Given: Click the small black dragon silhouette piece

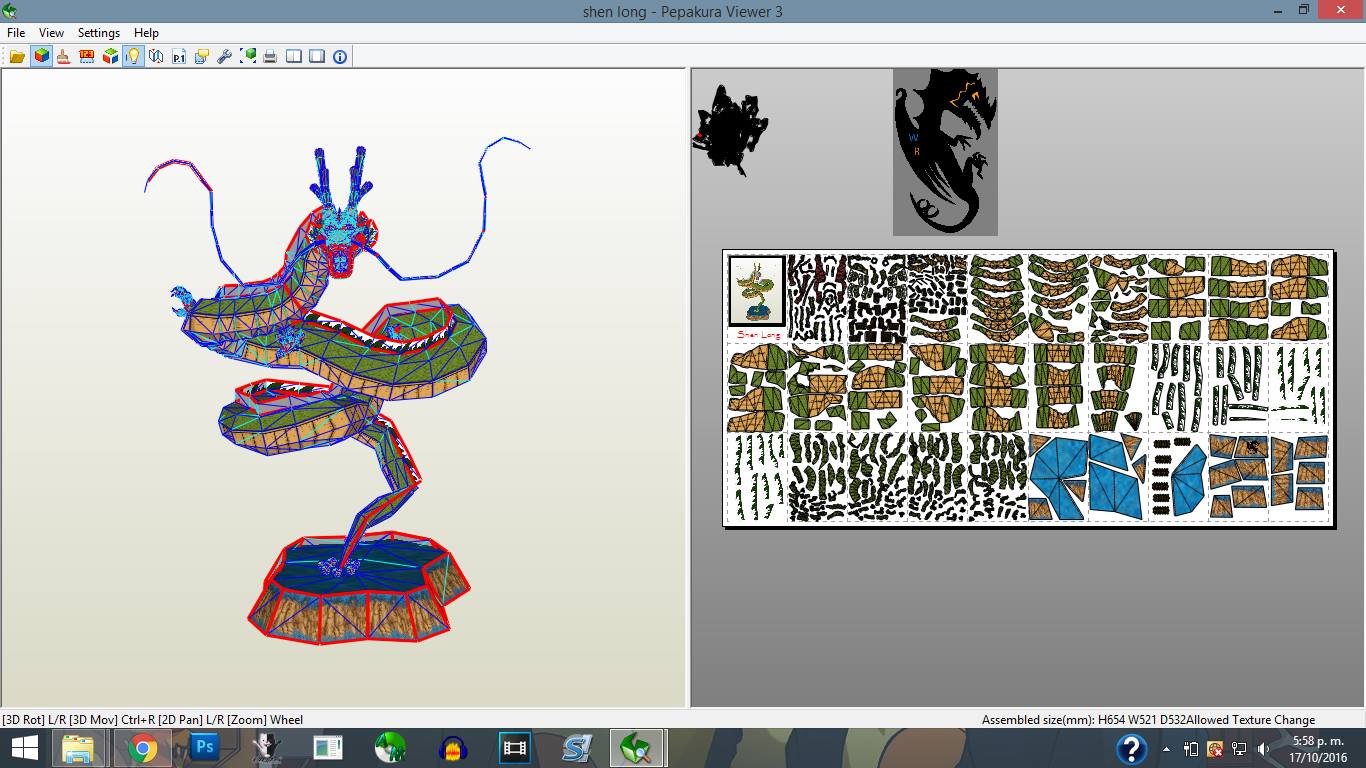Looking at the screenshot, I should tap(730, 130).
